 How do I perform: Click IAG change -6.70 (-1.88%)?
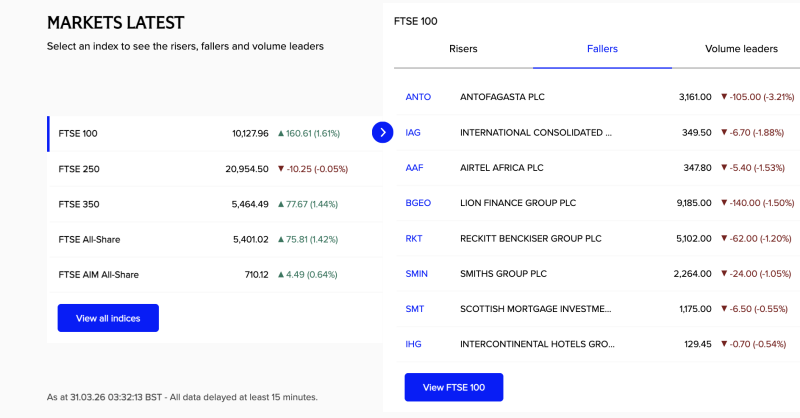[753, 133]
